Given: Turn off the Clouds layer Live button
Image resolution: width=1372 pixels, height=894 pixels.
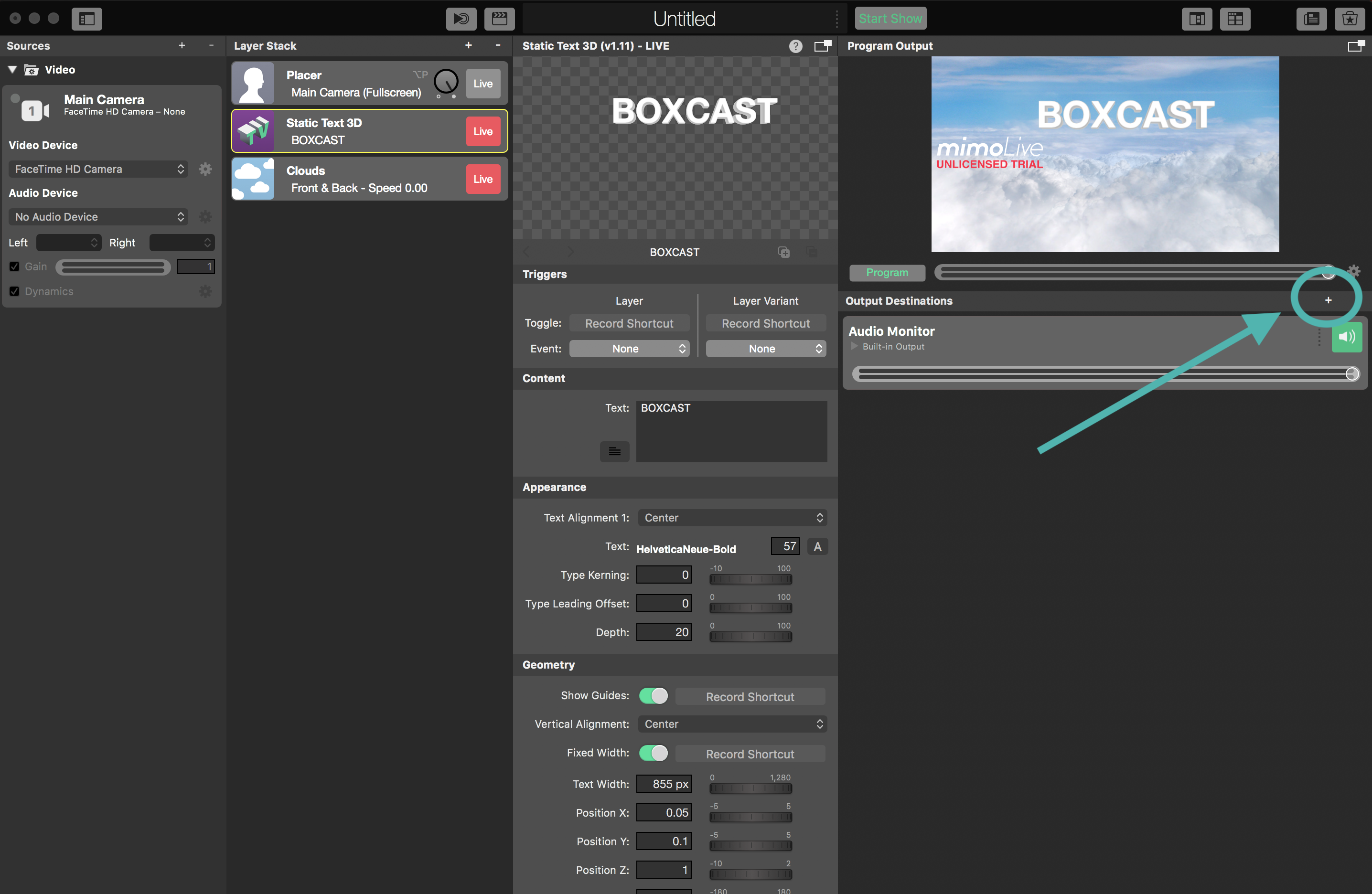Looking at the screenshot, I should 482,179.
